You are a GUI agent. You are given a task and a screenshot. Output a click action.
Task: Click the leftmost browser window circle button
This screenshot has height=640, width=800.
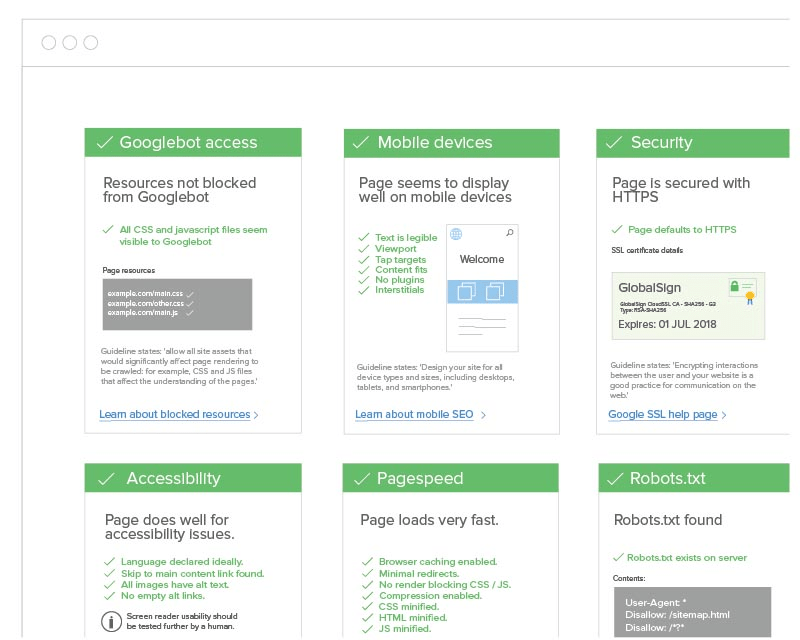[48, 42]
